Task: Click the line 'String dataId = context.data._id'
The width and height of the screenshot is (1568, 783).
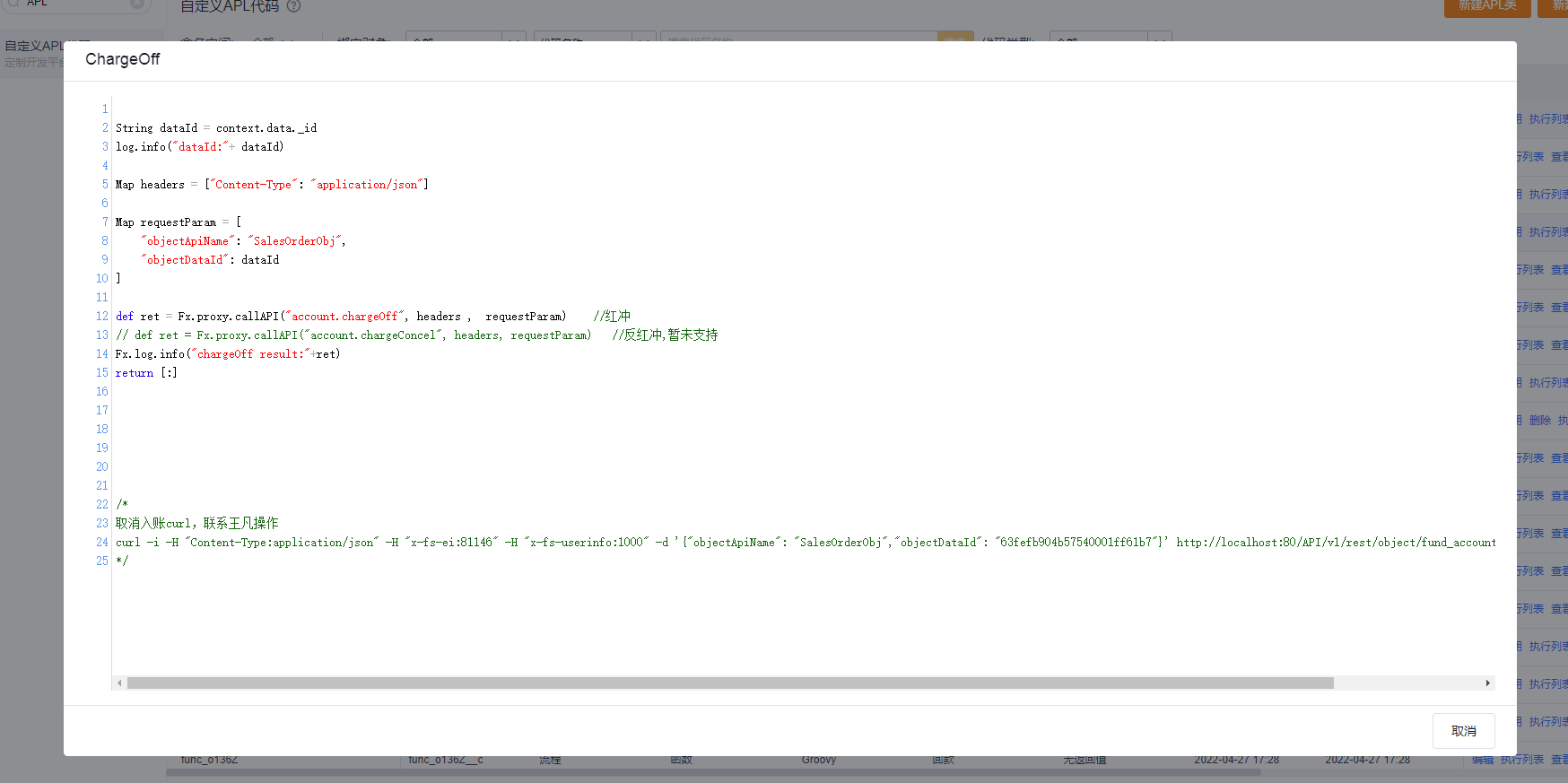Action: tap(216, 128)
